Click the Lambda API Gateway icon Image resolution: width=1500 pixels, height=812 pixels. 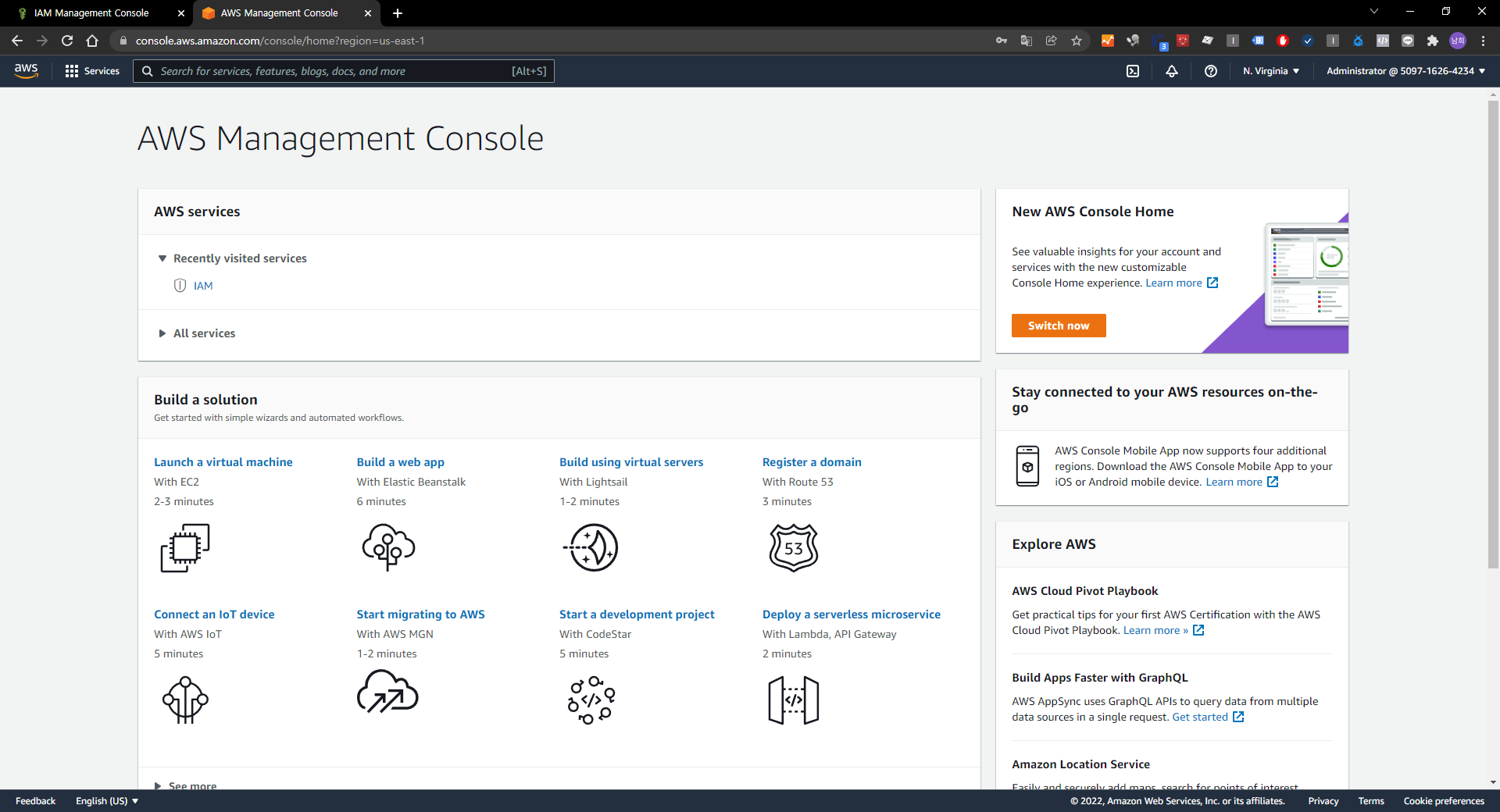pos(794,700)
